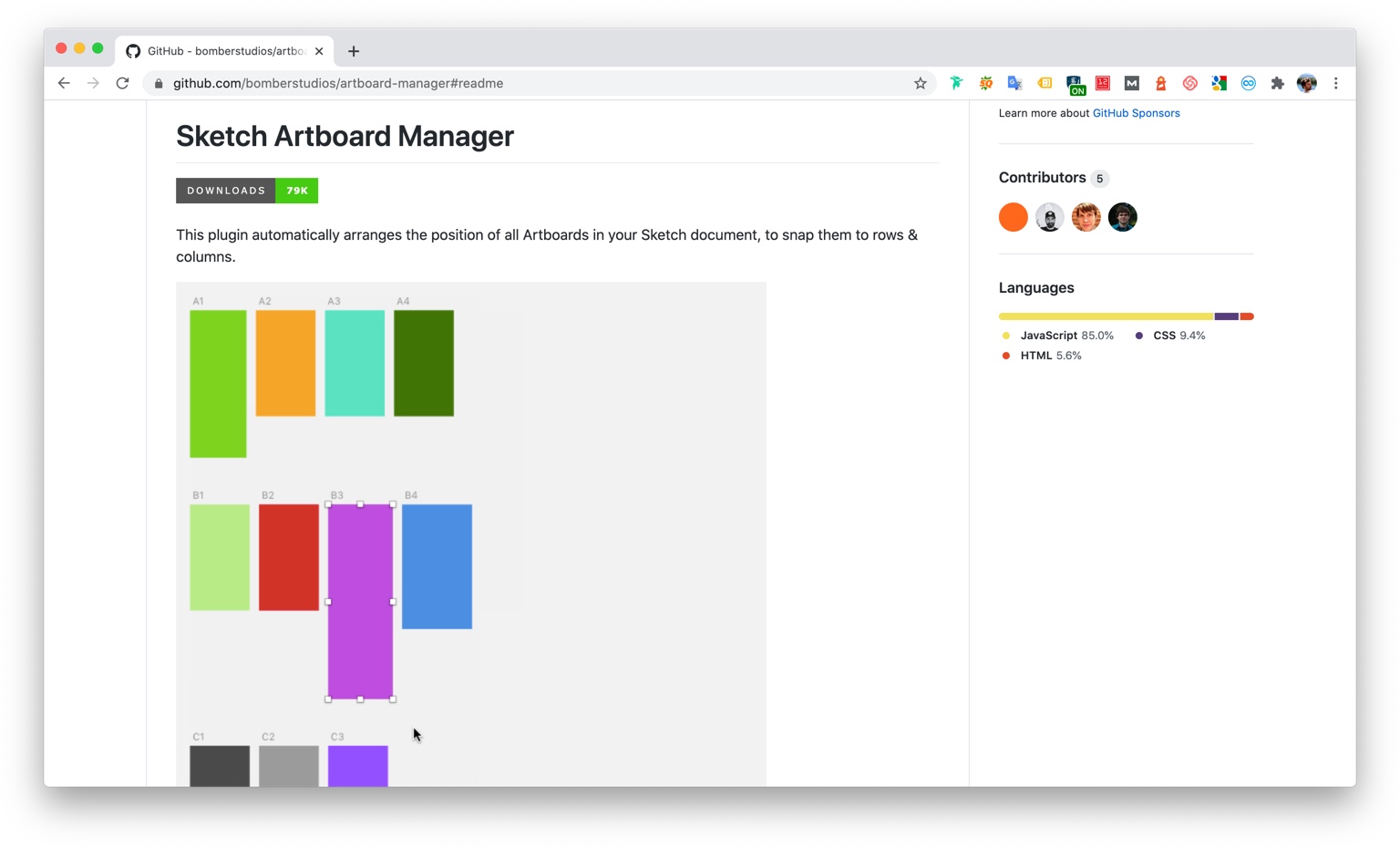Open the Google Translate extension

pos(1014,83)
